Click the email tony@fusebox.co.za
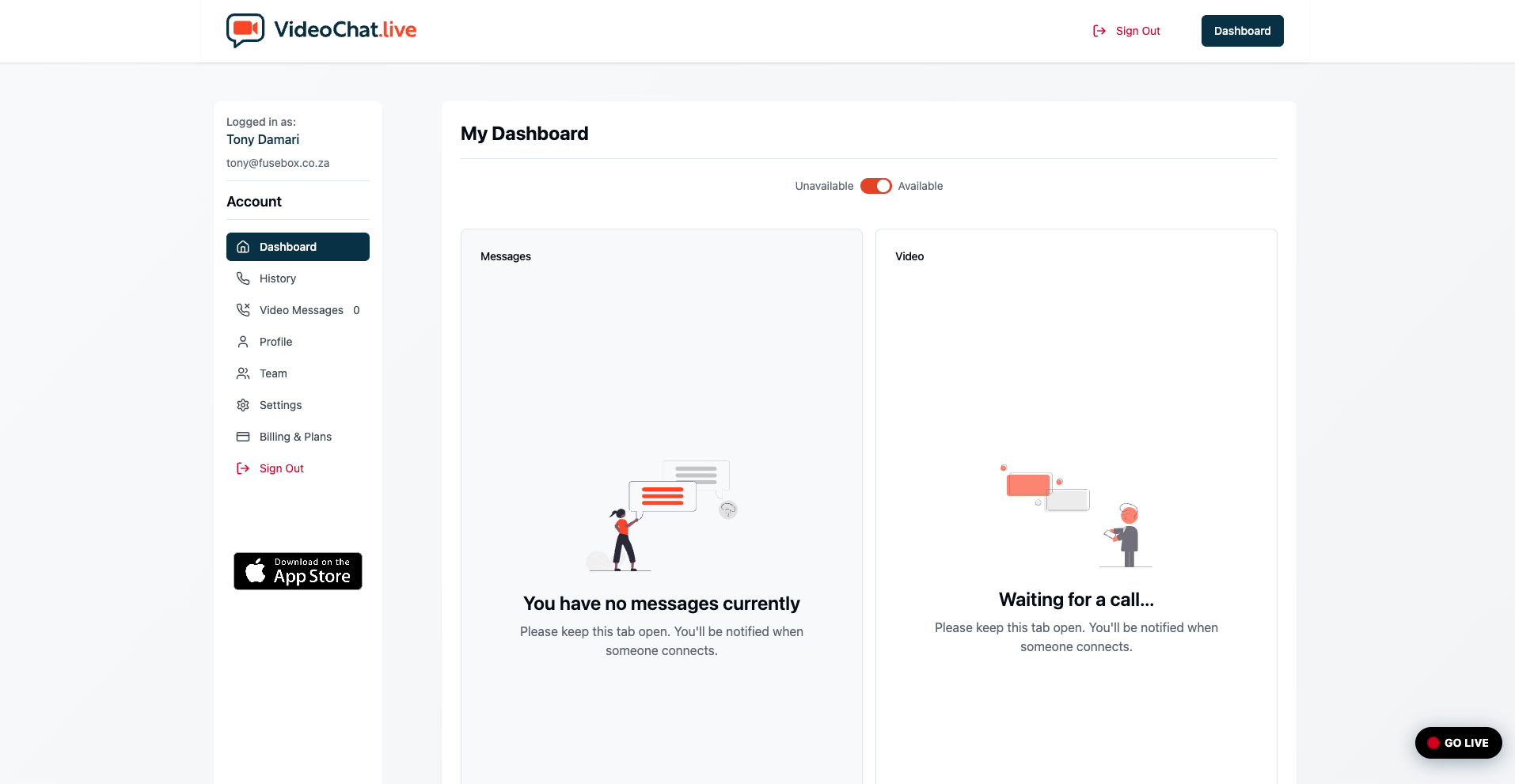The image size is (1515, 784). [x=278, y=163]
